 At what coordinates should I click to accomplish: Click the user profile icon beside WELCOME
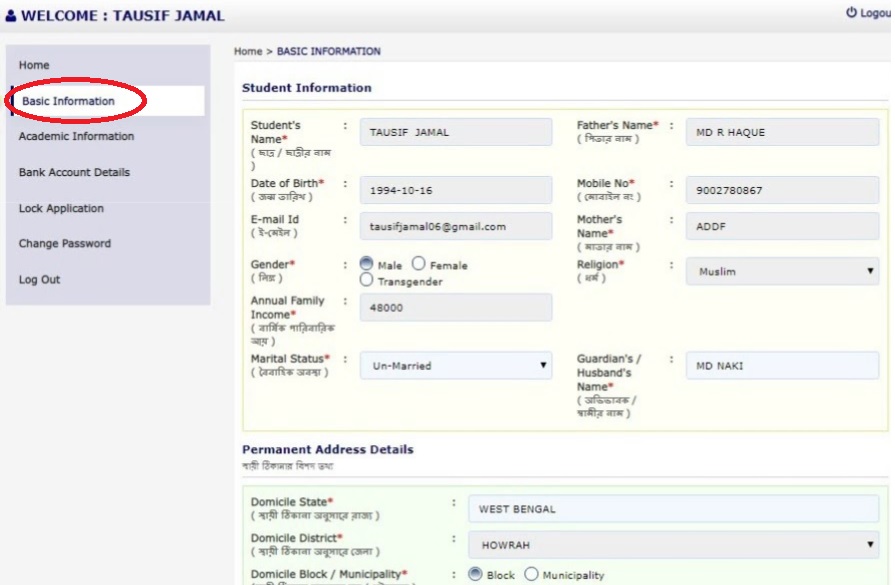pos(10,15)
